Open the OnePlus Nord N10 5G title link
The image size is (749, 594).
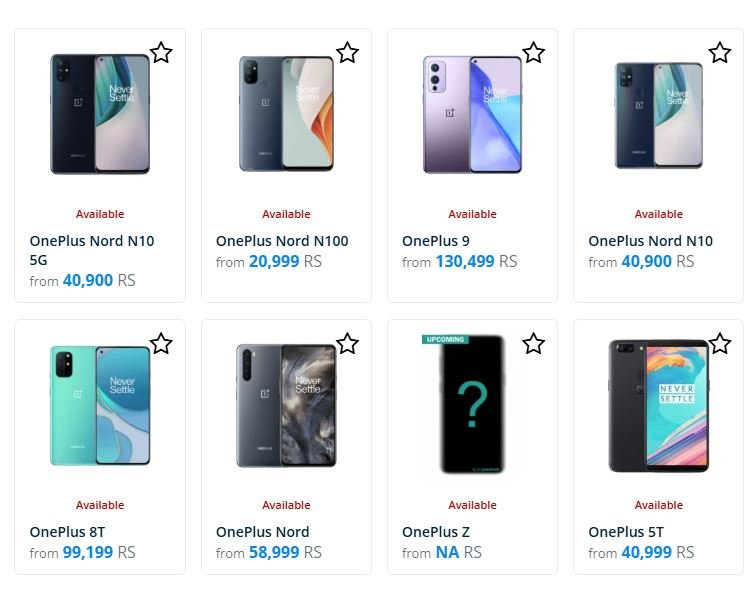(92, 250)
